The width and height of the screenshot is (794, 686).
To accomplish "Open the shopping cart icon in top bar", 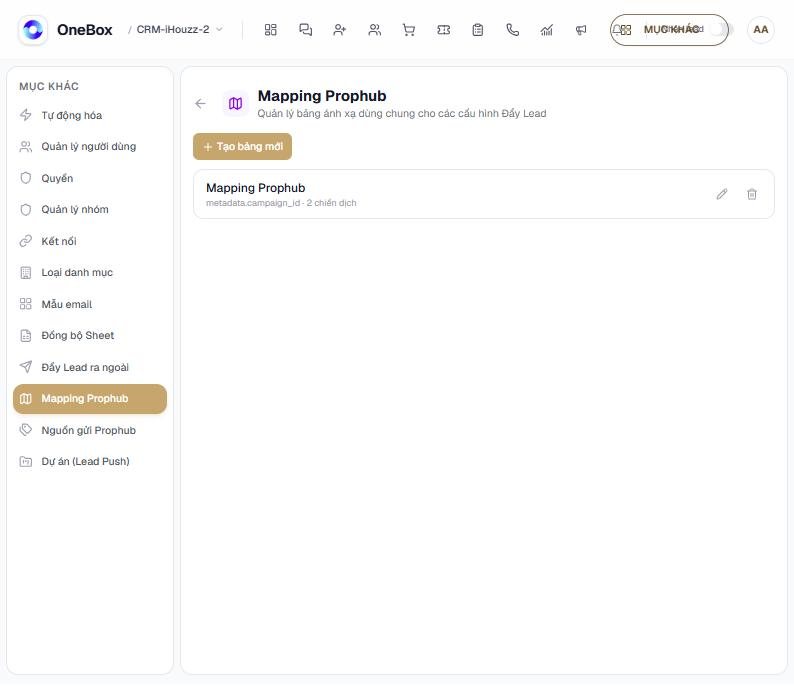I will pyautogui.click(x=409, y=30).
